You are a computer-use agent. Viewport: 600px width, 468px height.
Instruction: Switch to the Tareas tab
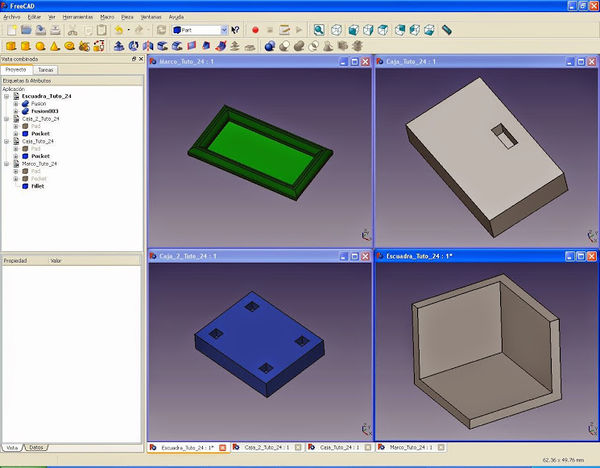(46, 70)
